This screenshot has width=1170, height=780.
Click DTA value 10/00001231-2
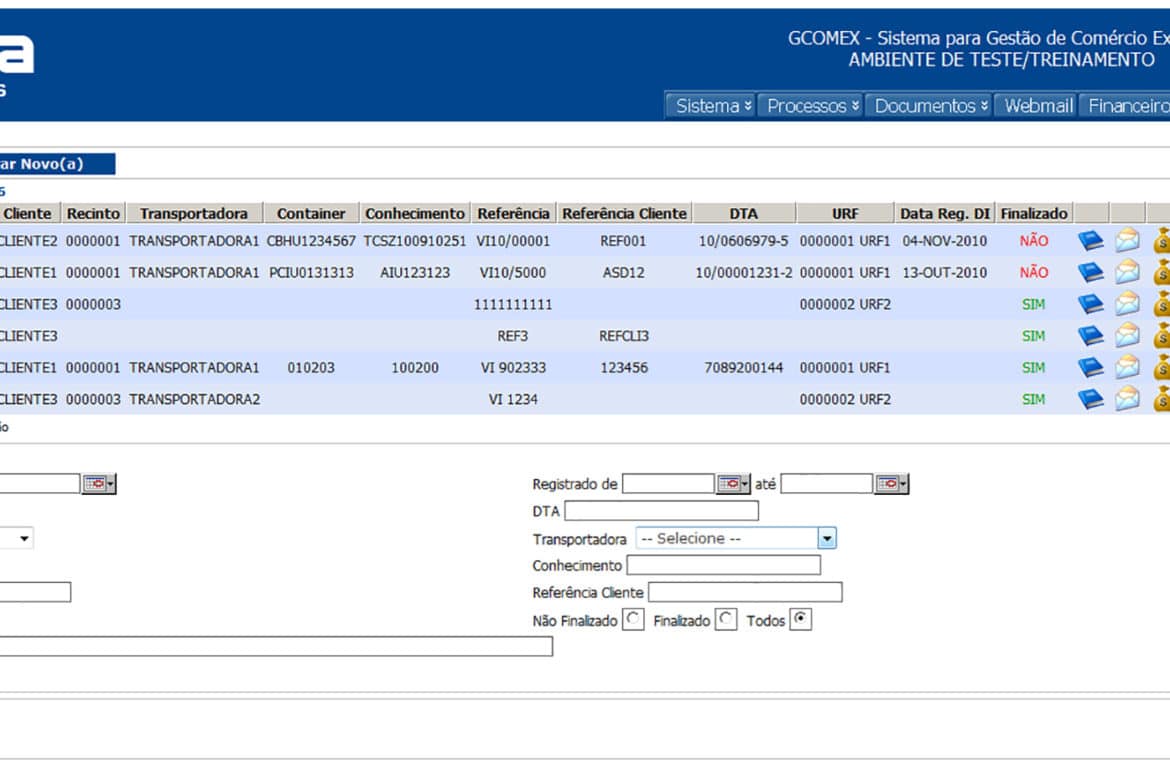point(744,272)
